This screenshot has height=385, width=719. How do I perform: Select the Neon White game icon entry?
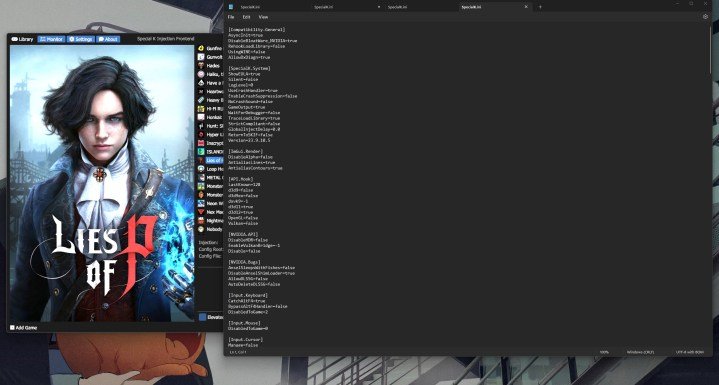(x=201, y=203)
